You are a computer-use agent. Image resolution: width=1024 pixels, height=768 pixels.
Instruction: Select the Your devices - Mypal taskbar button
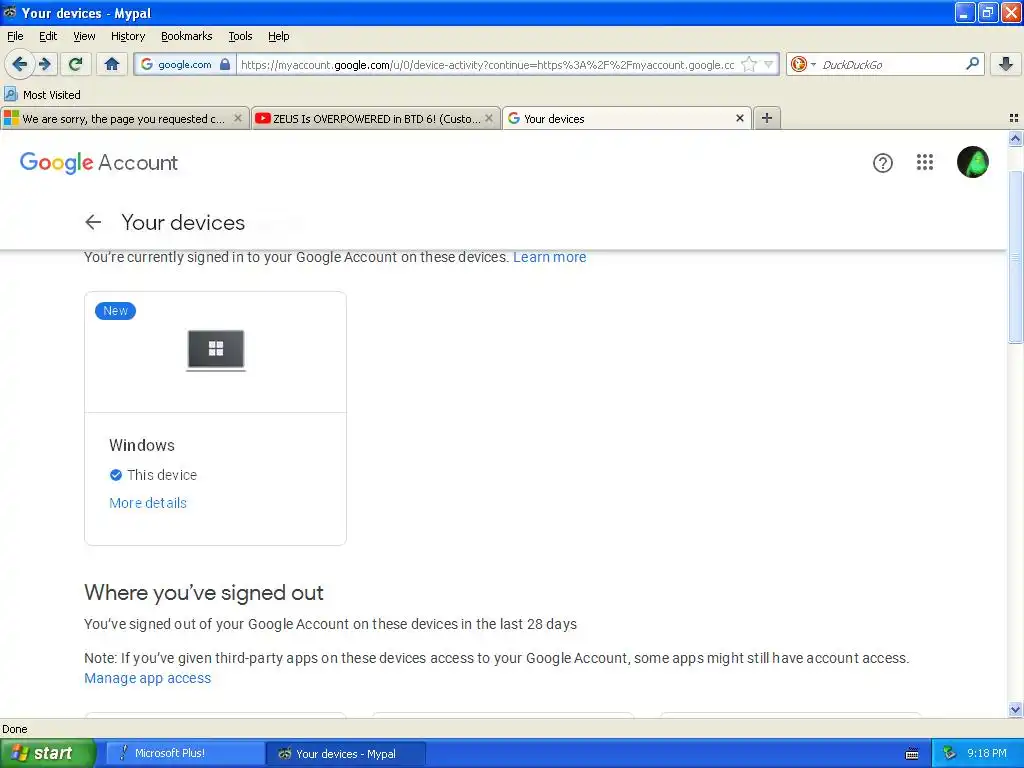(346, 753)
